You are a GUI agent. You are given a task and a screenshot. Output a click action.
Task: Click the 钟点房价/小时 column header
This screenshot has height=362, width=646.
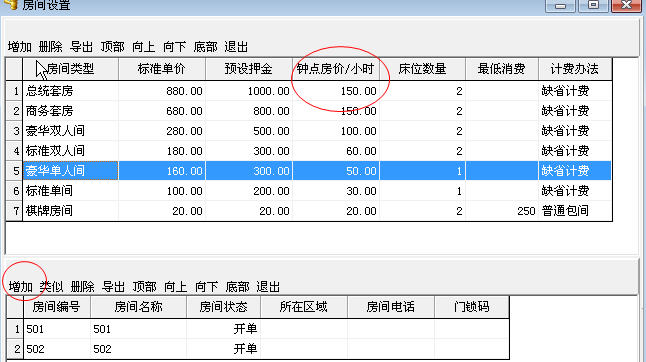(x=335, y=69)
